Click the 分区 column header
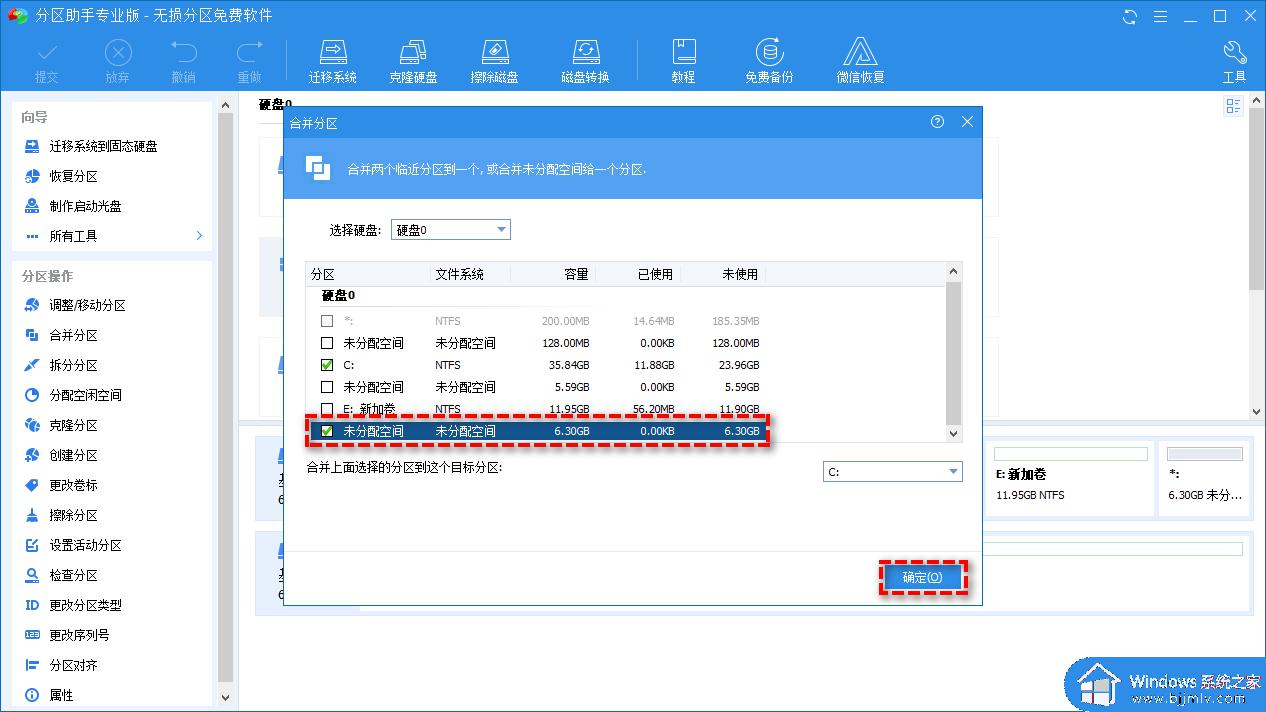 point(368,274)
